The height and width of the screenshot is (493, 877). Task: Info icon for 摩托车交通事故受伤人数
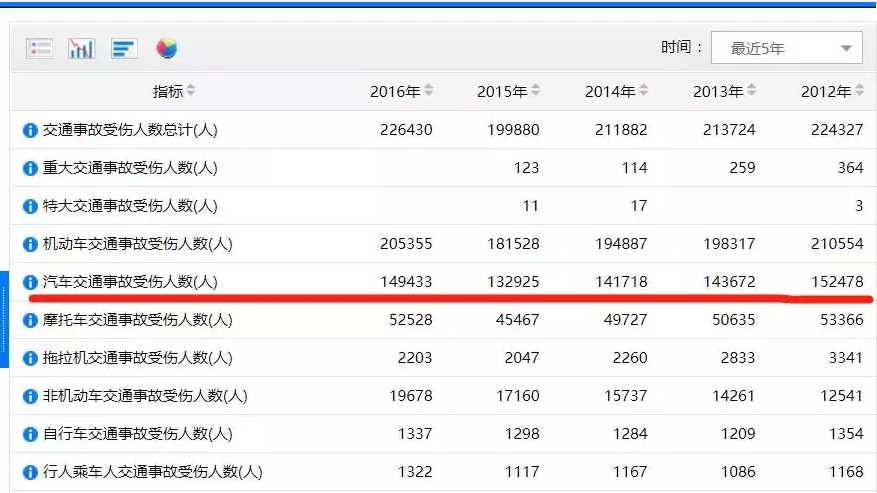coord(30,321)
